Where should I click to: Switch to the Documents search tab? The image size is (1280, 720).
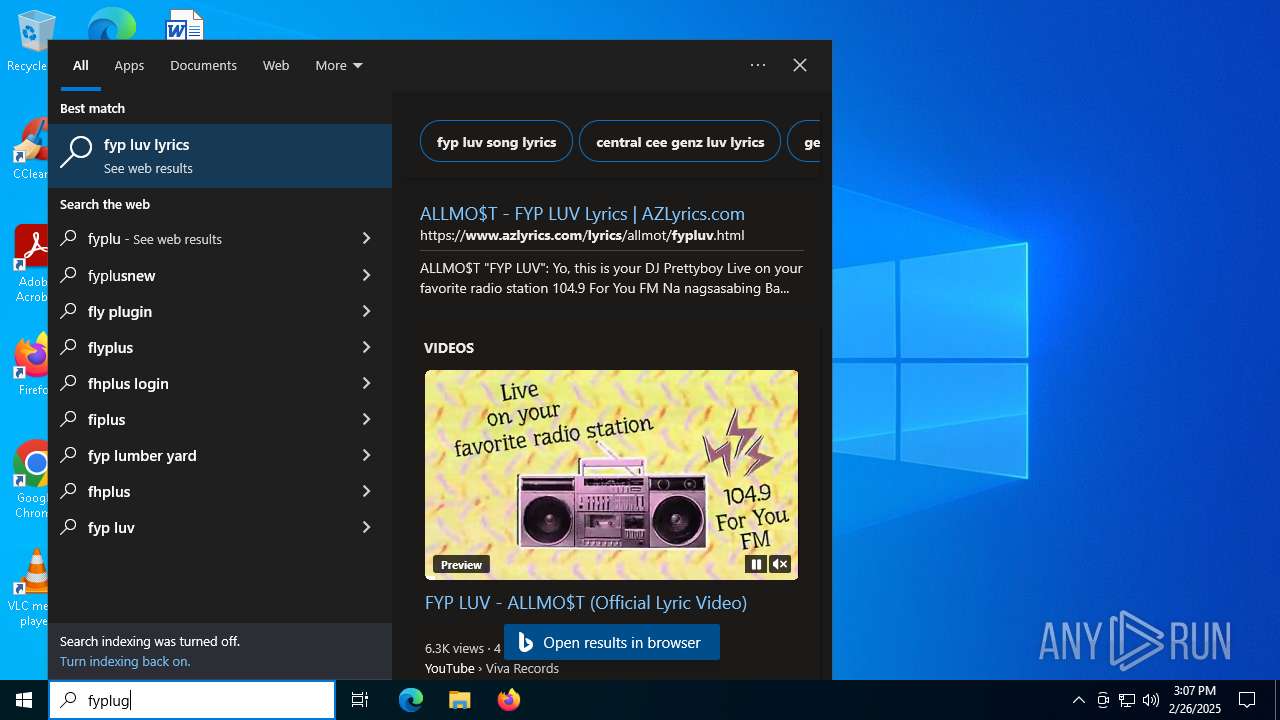coord(203,65)
